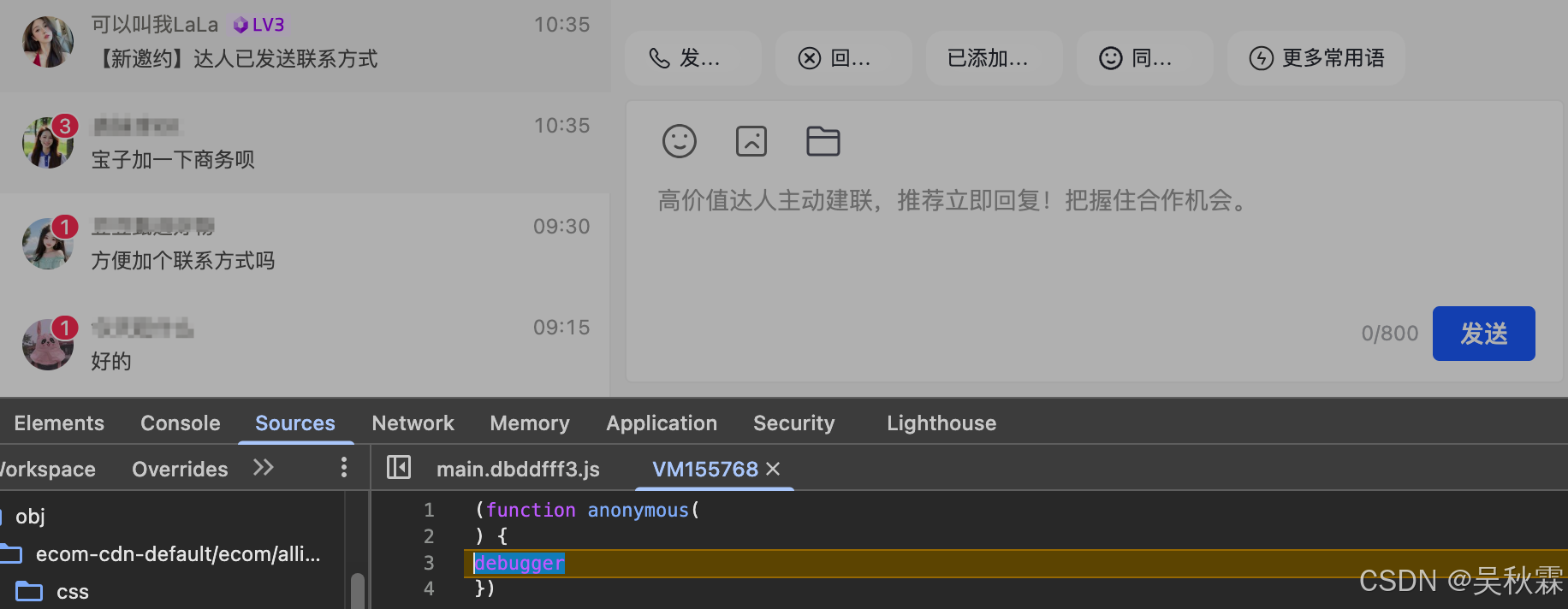Click the smiley quick-reply chip

coord(1144,58)
